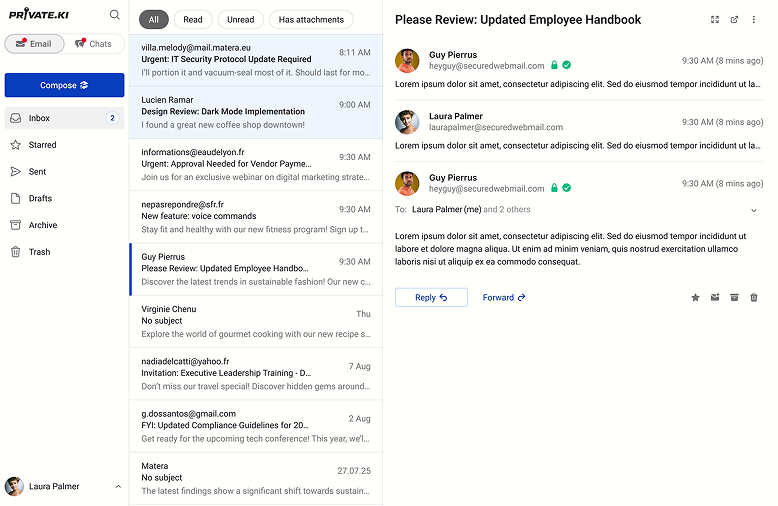
Task: Open the three-dot more options menu
Action: 754,20
